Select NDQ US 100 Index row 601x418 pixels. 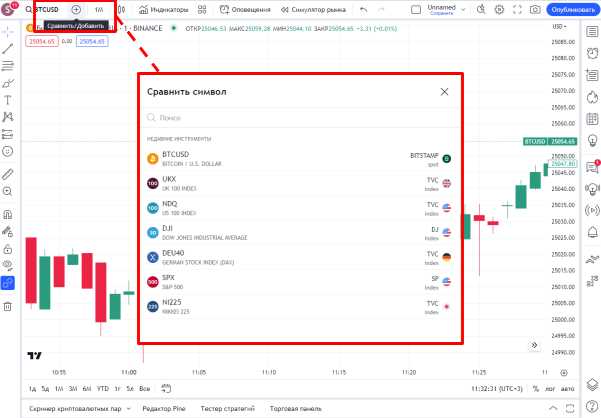point(299,208)
